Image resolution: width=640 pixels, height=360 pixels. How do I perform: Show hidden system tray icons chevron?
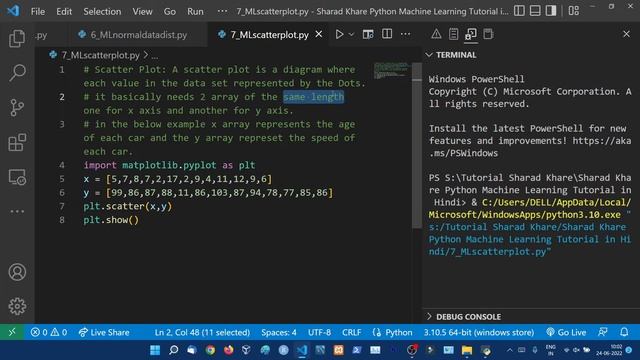tap(509, 350)
